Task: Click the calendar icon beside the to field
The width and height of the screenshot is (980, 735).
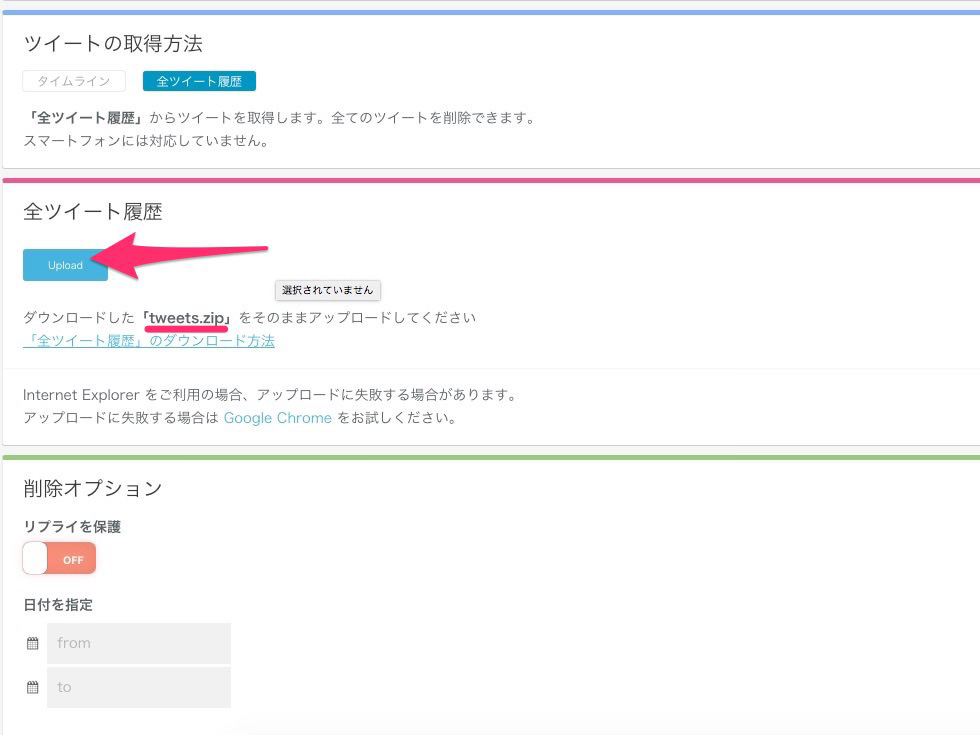Action: pyautogui.click(x=33, y=688)
